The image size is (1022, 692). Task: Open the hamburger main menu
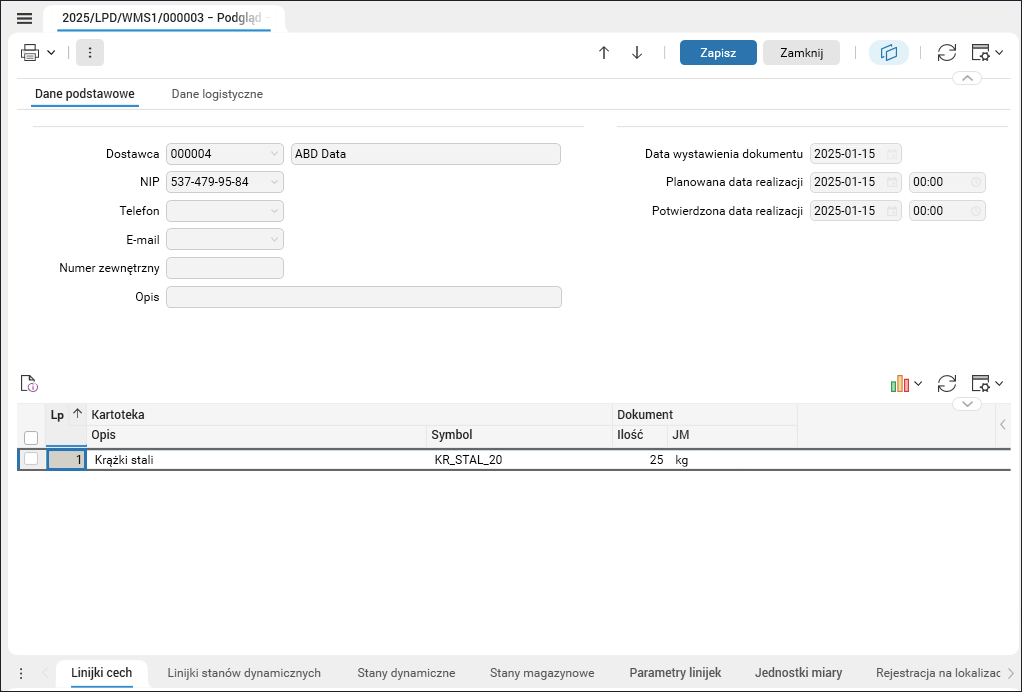point(25,18)
